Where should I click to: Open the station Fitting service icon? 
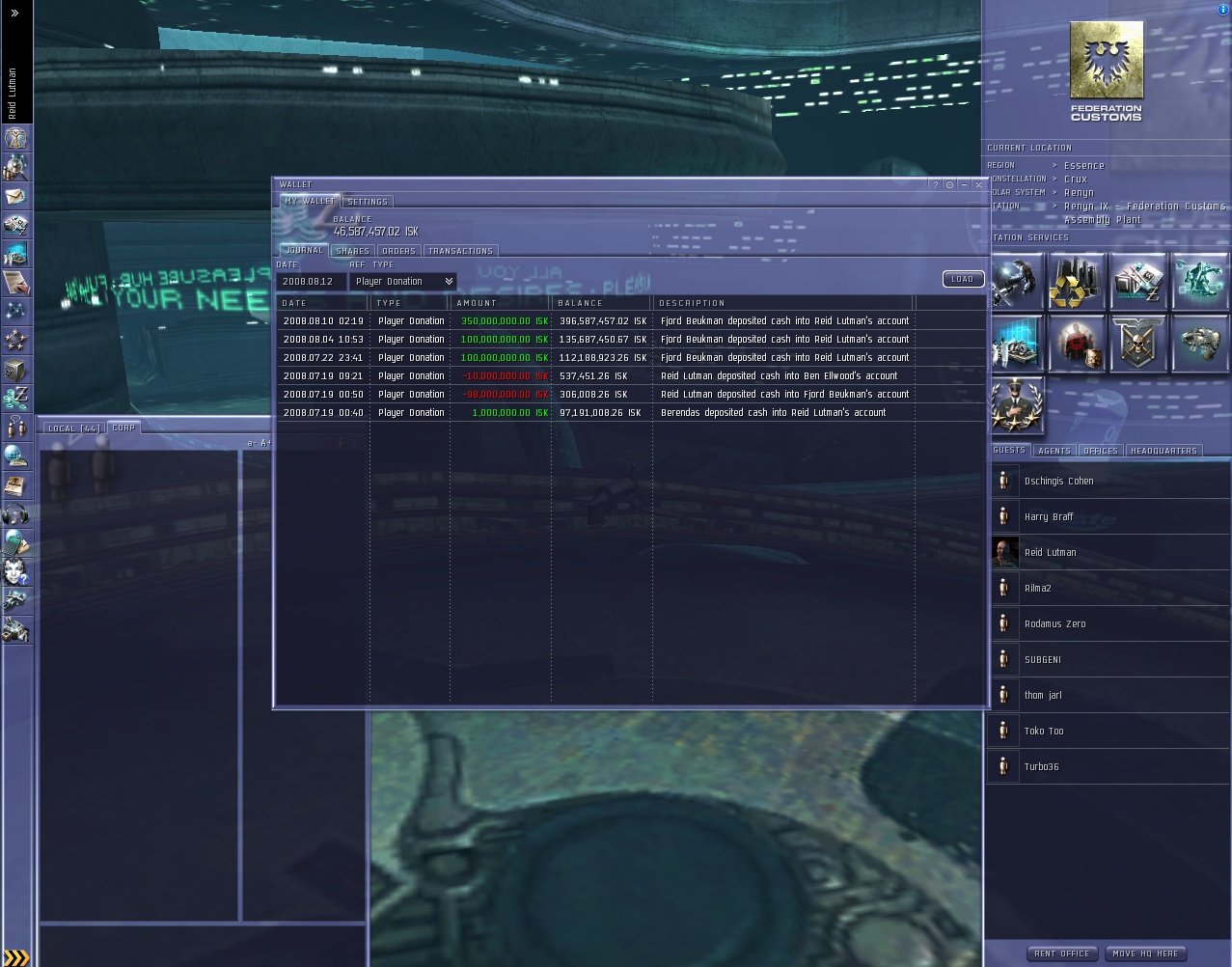click(x=1200, y=282)
